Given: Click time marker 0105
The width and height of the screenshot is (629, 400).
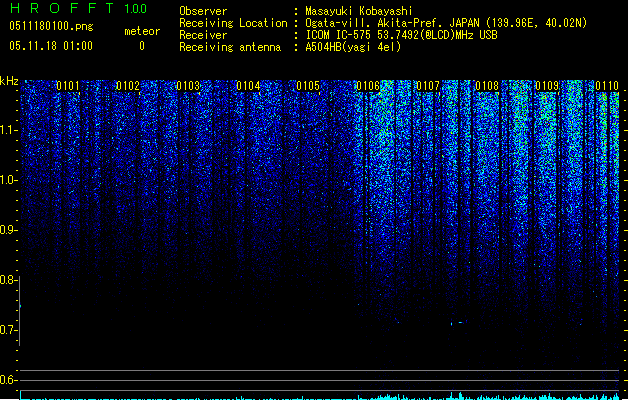Looking at the screenshot, I should click(308, 86).
